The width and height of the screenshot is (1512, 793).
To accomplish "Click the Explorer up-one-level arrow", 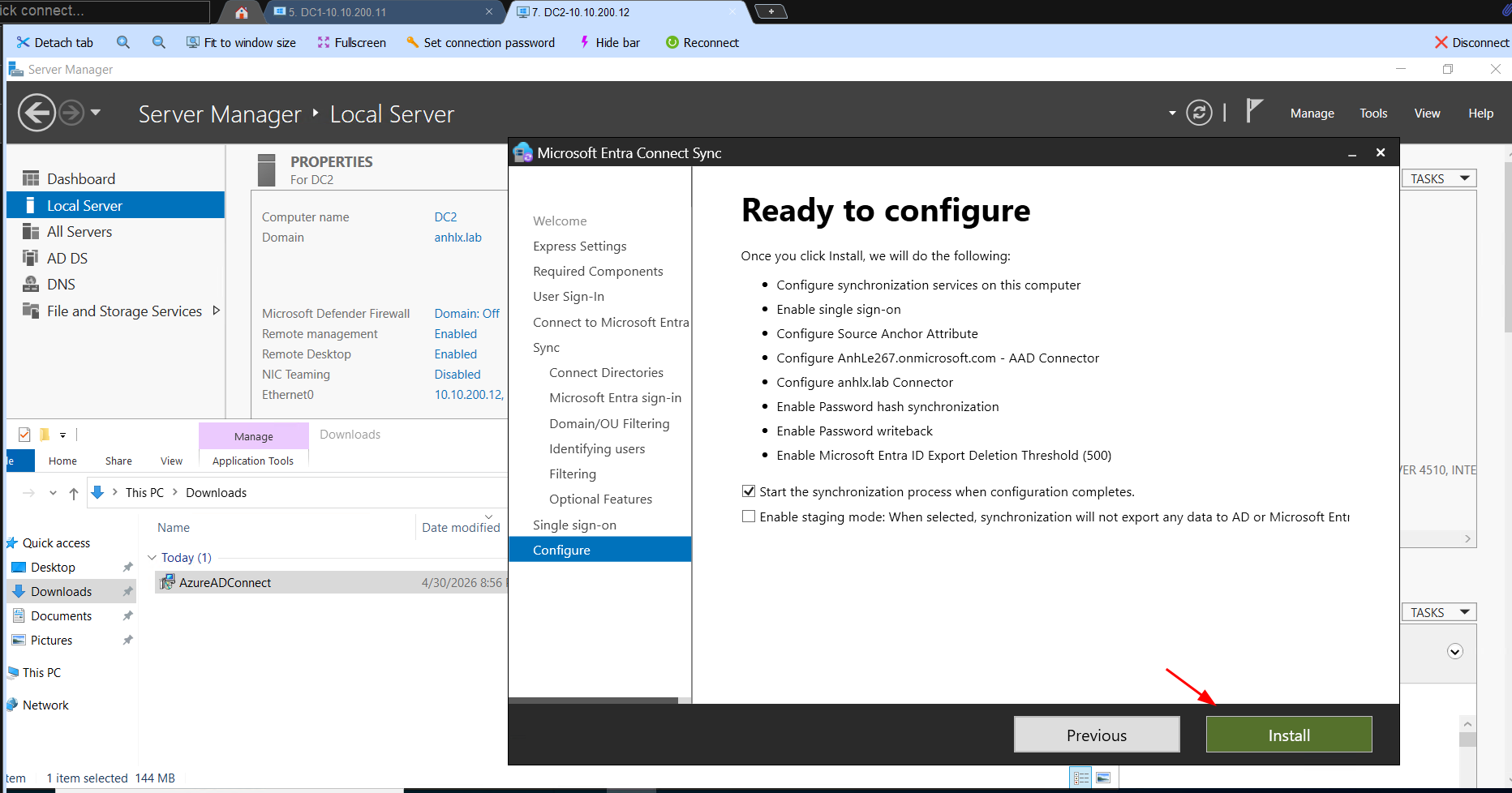I will pos(74,493).
